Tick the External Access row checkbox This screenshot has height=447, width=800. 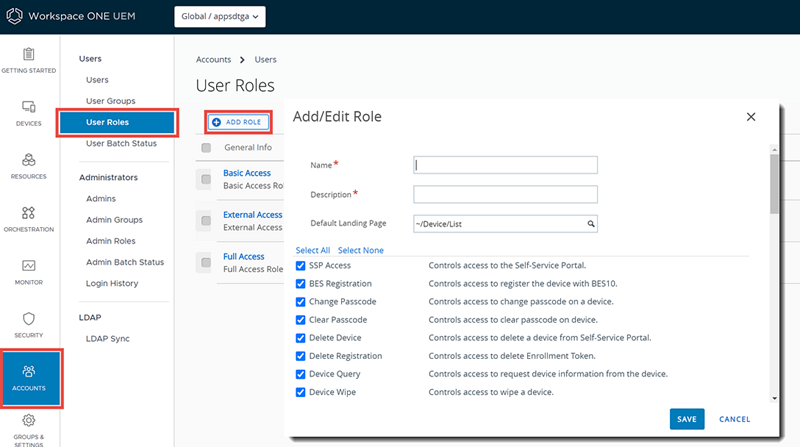[x=206, y=221]
